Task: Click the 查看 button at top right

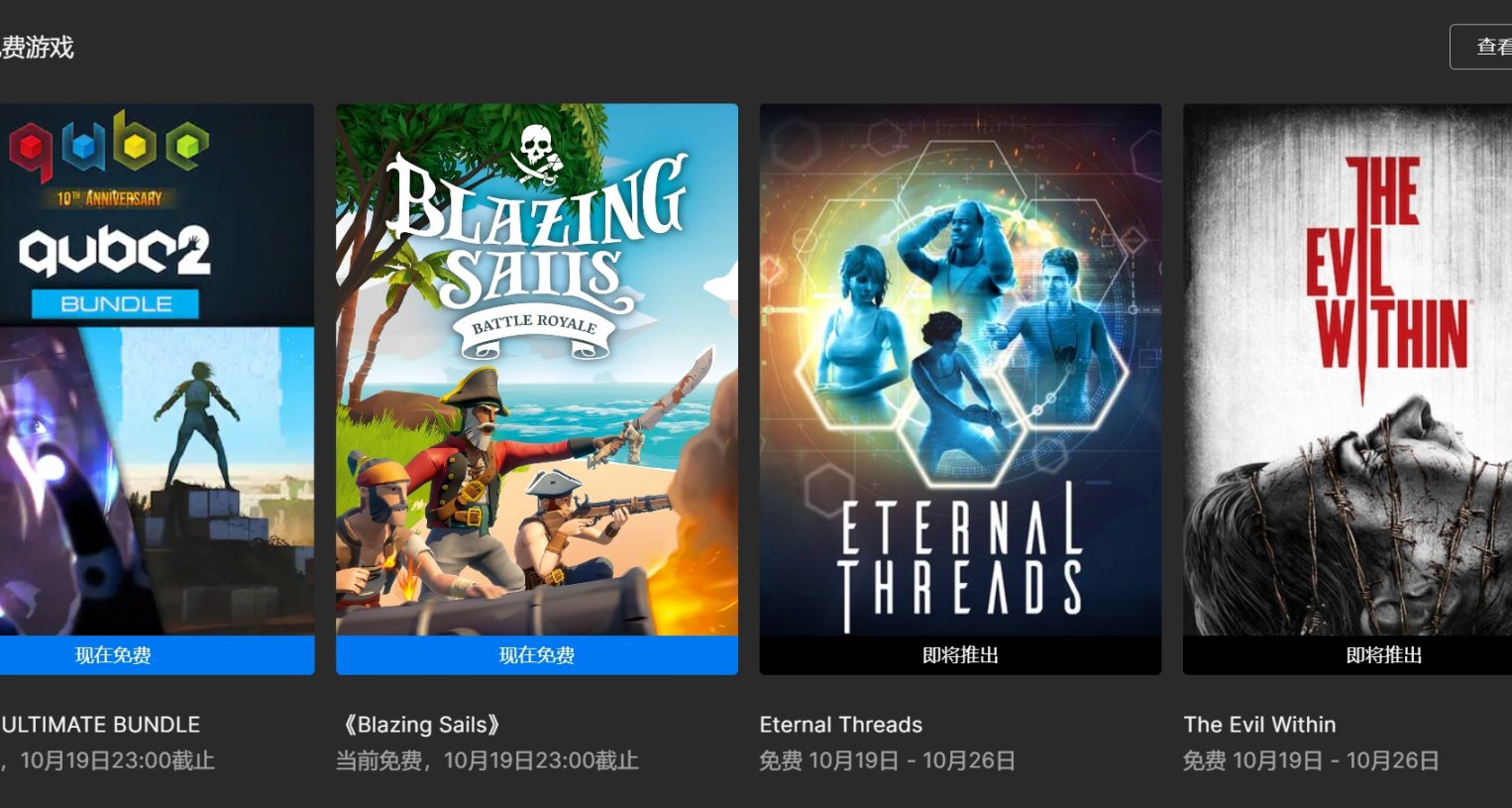Action: [1482, 47]
